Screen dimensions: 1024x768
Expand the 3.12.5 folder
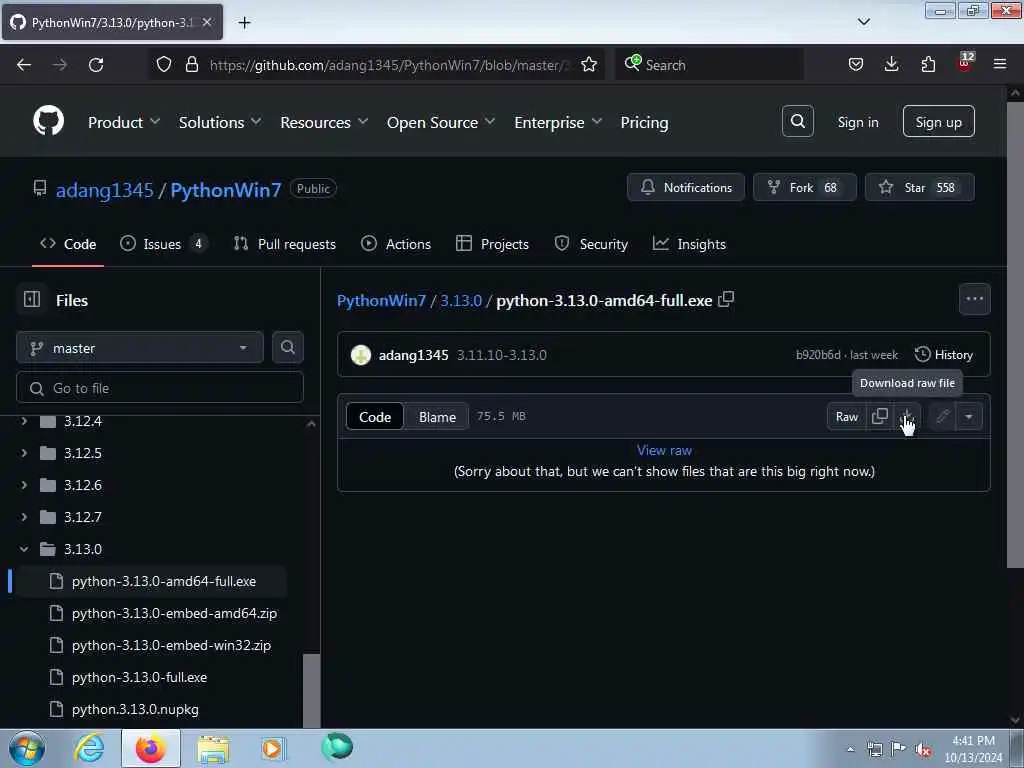[24, 453]
